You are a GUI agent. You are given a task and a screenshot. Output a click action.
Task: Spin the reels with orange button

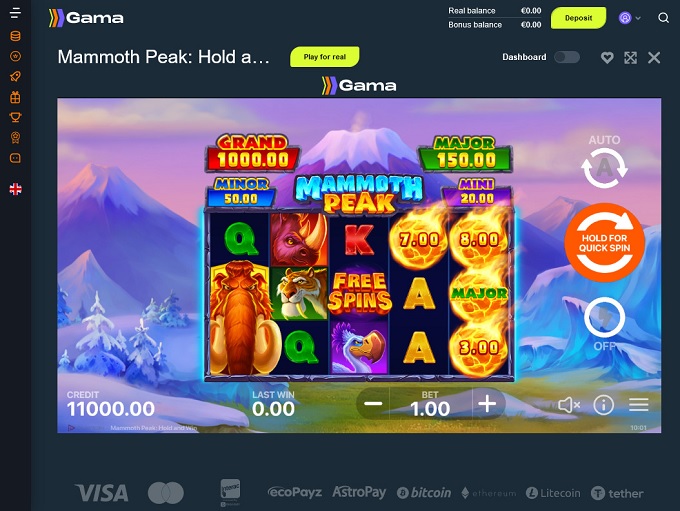605,243
